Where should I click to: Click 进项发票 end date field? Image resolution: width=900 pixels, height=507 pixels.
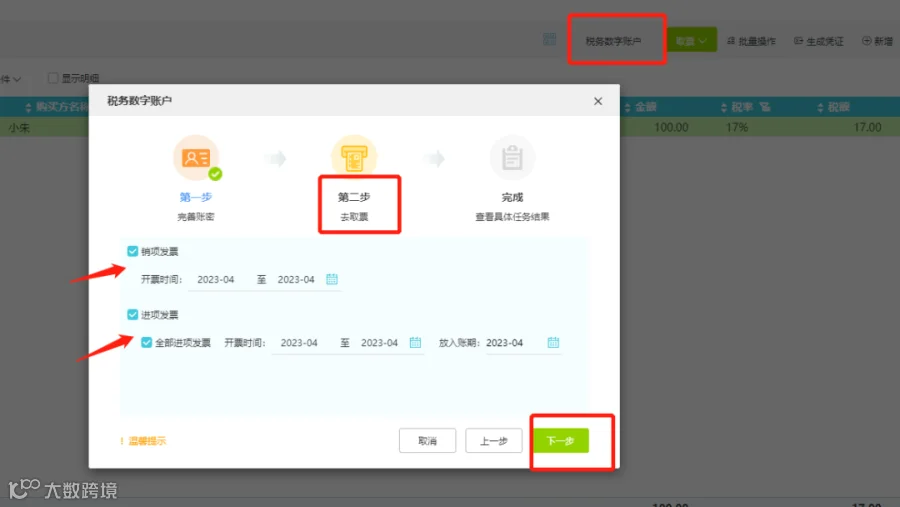pyautogui.click(x=379, y=343)
